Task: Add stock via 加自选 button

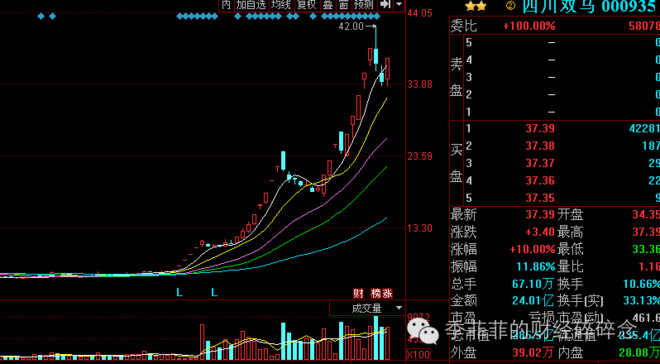Action: point(251,5)
